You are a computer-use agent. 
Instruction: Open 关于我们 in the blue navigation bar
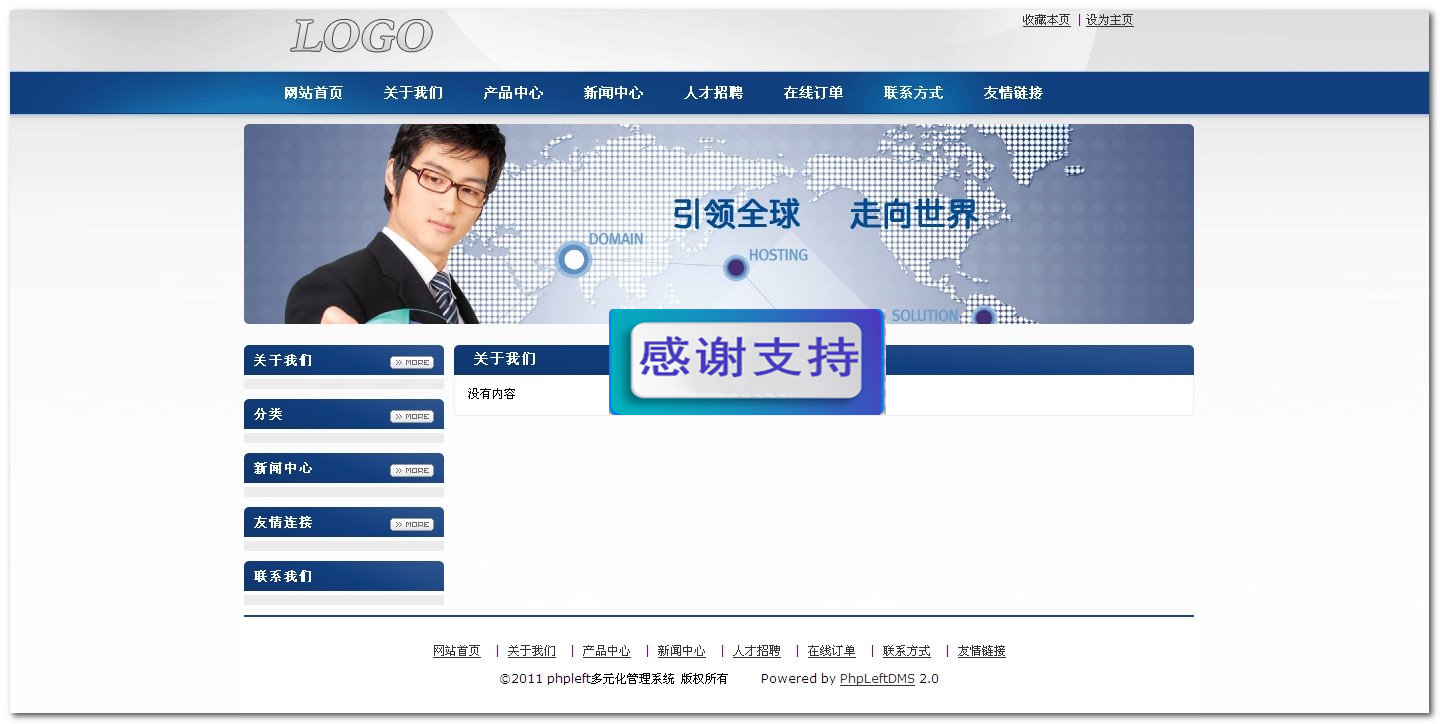tap(413, 93)
